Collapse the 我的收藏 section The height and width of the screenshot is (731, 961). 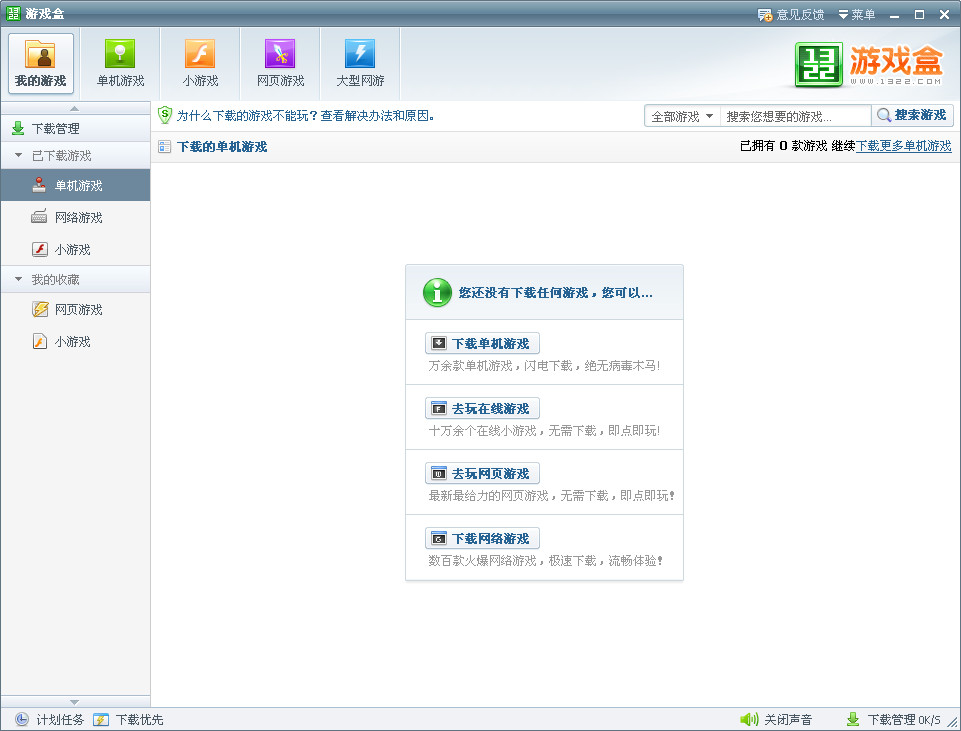coord(18,279)
